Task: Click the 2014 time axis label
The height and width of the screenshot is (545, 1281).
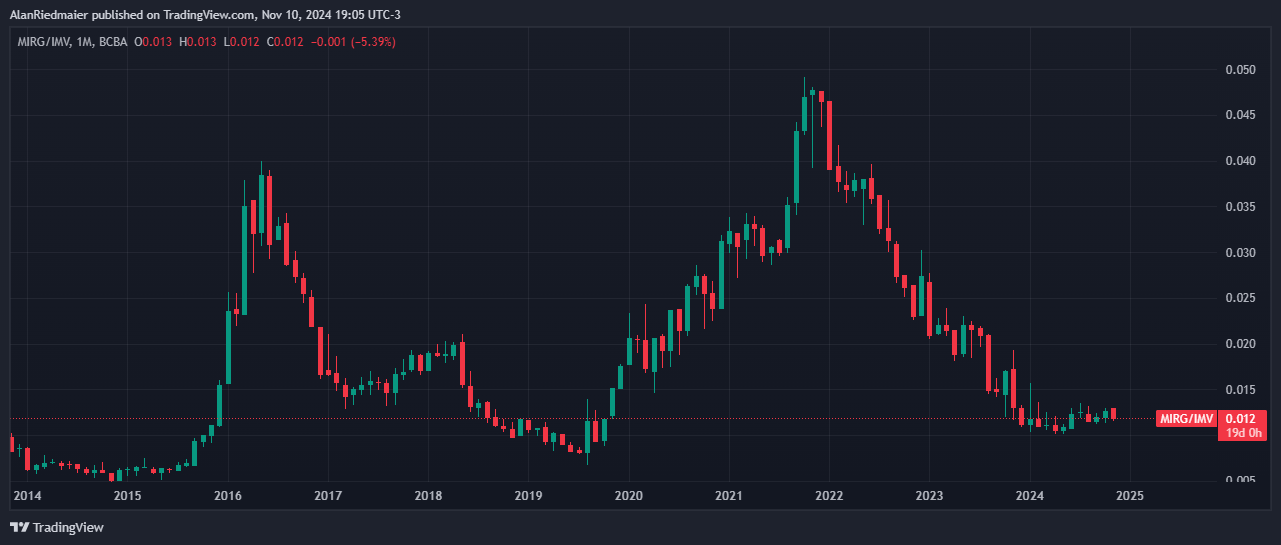Action: point(27,495)
